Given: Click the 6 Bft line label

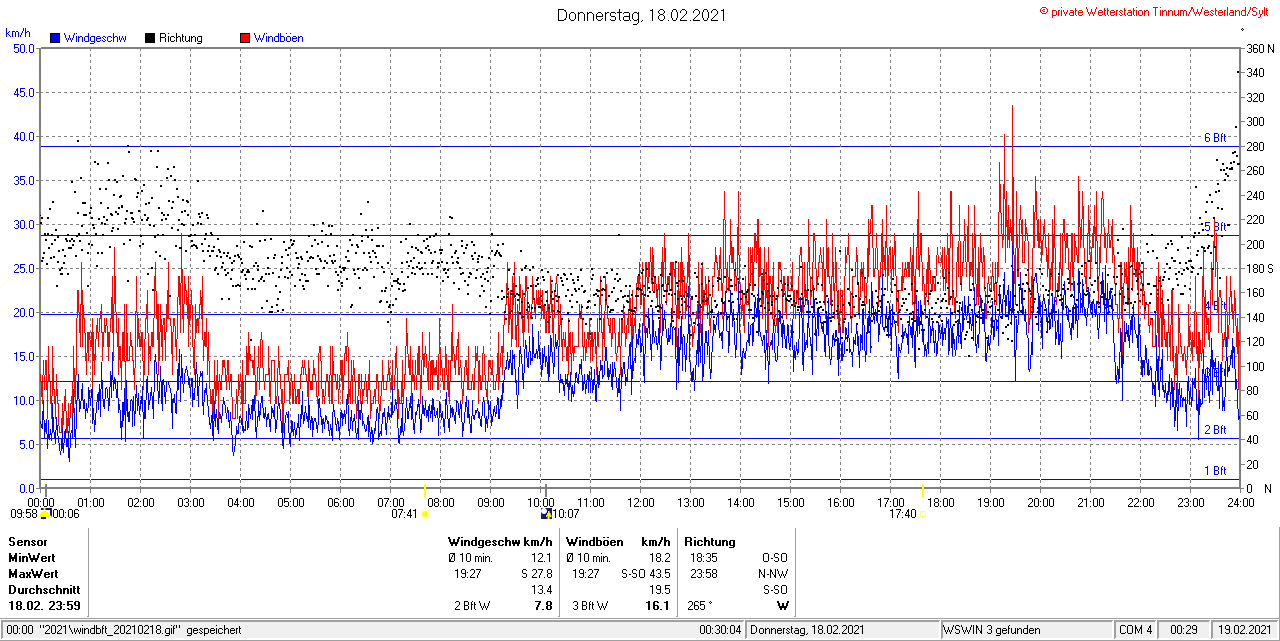Looking at the screenshot, I should pyautogui.click(x=1214, y=138).
